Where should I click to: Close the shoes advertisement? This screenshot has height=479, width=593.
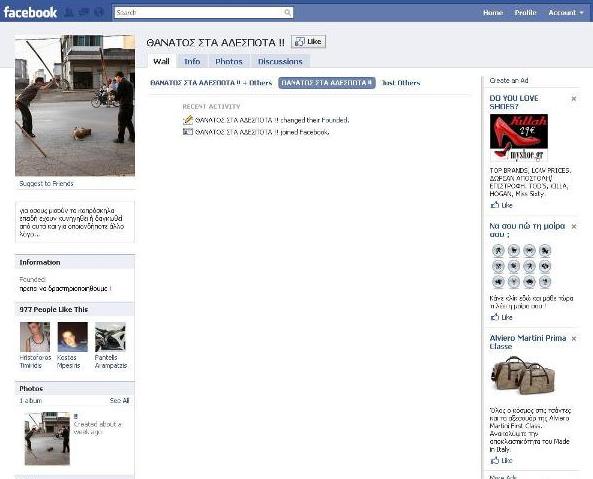[x=574, y=99]
